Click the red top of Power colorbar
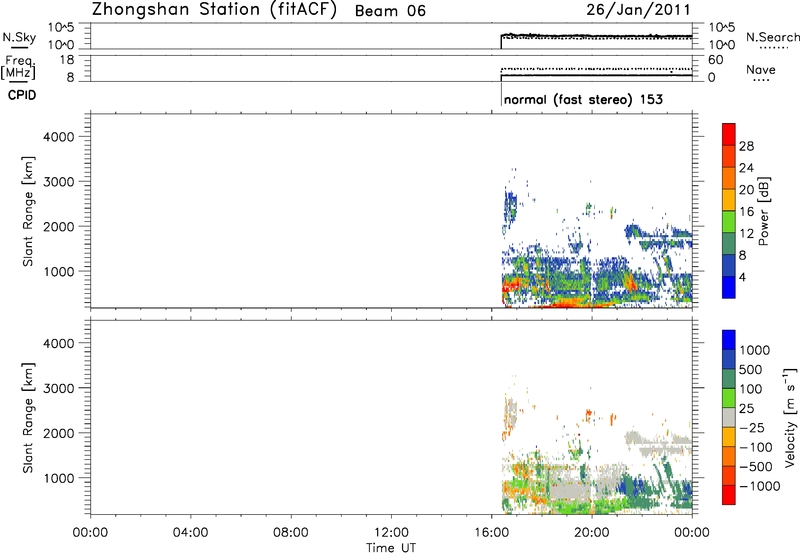800x554 pixels. click(x=729, y=134)
